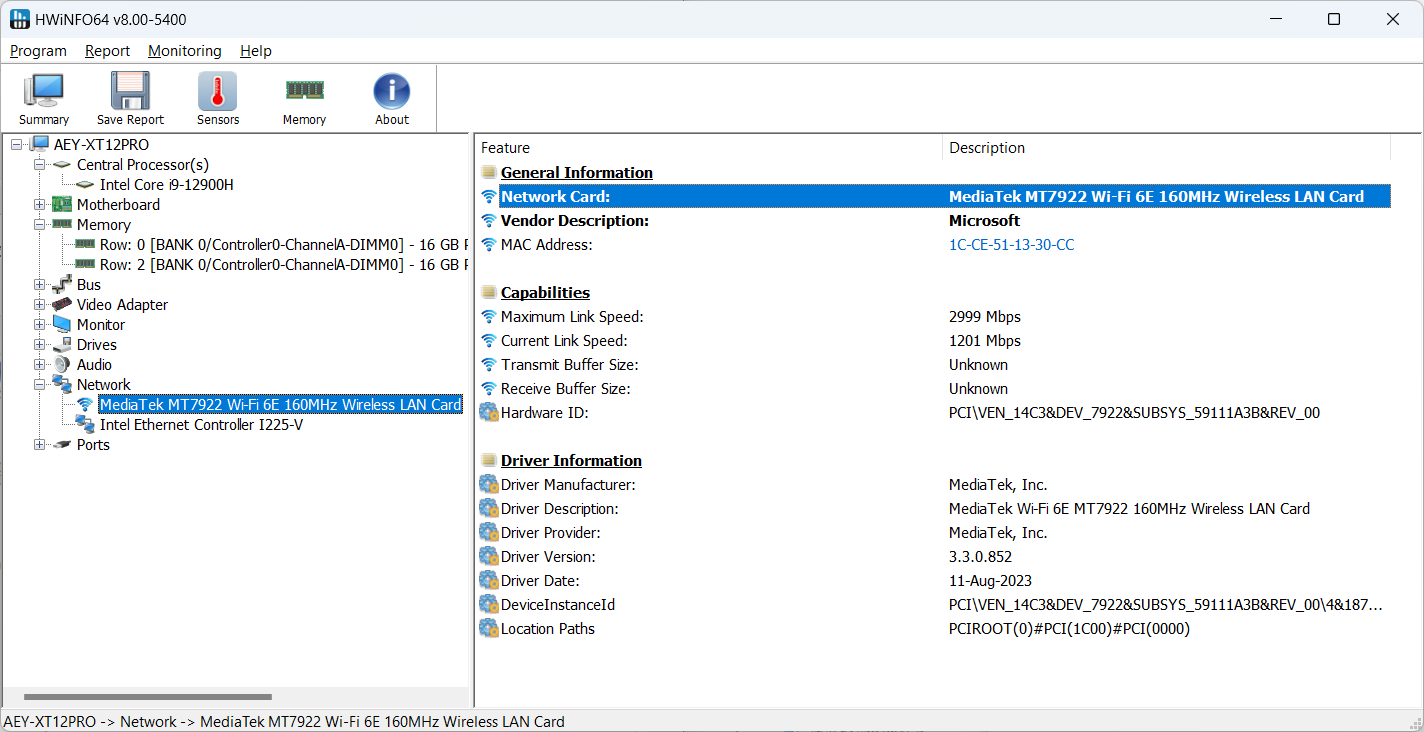Expand the Audio node
1424x732 pixels.
click(40, 365)
